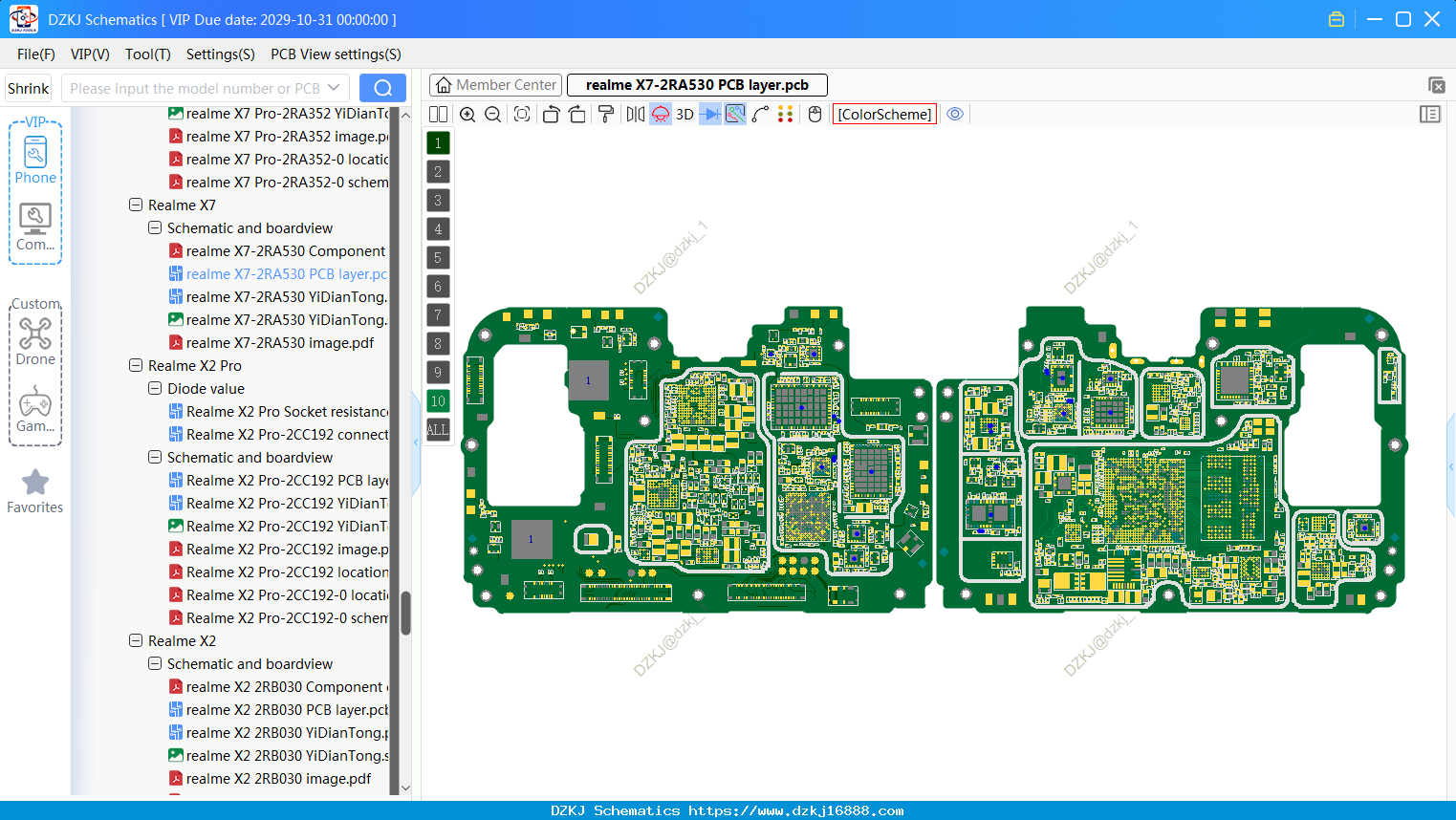Open the toolbox icon in title bar
Screen dimensions: 1456x820
click(1336, 19)
